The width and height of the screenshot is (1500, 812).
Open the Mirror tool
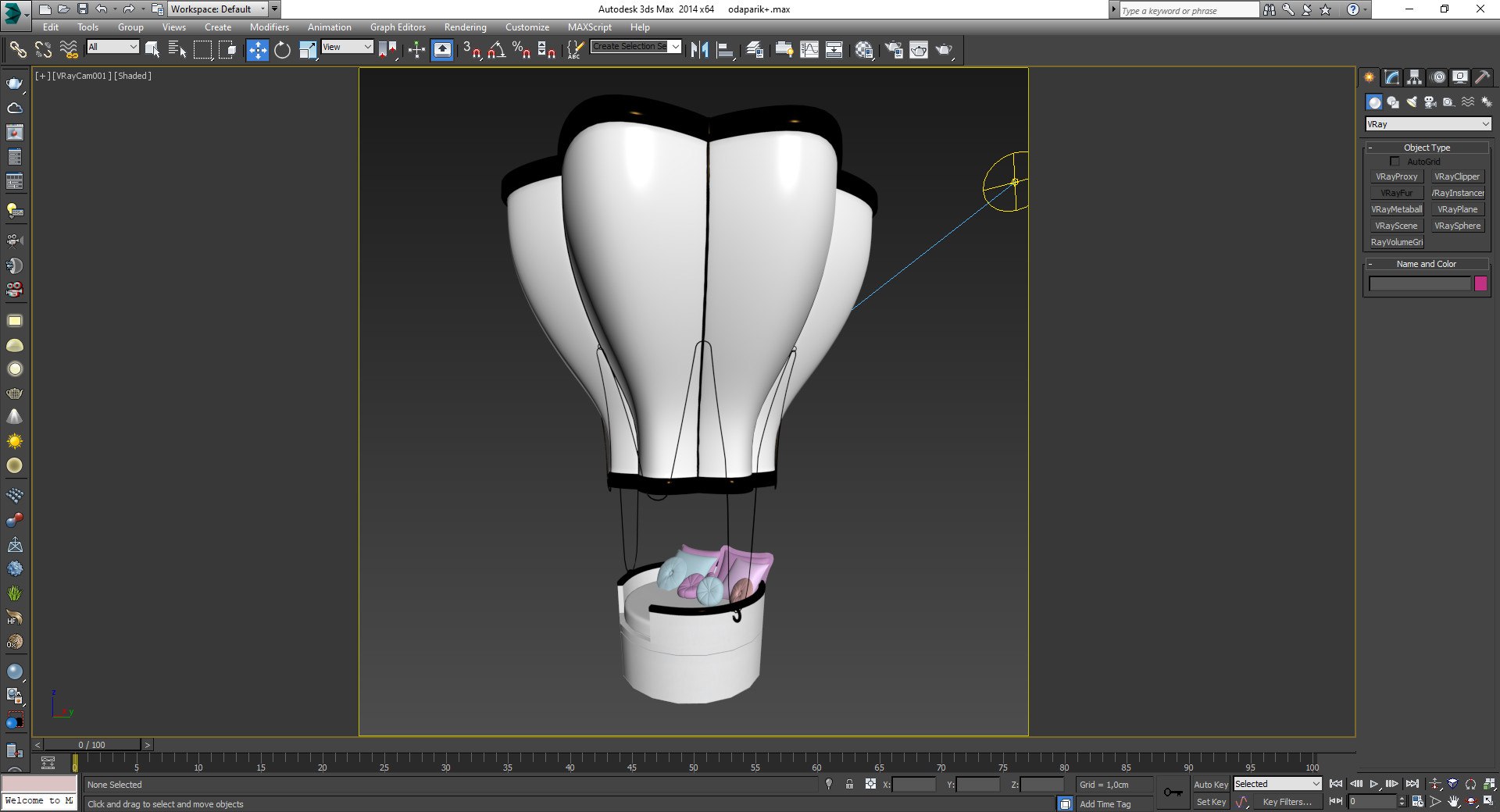699,50
